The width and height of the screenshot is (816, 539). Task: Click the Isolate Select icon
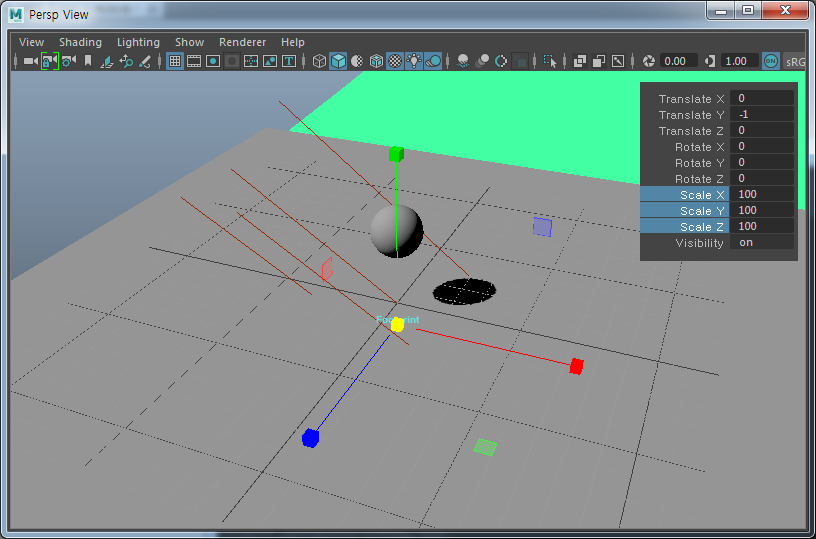(550, 61)
